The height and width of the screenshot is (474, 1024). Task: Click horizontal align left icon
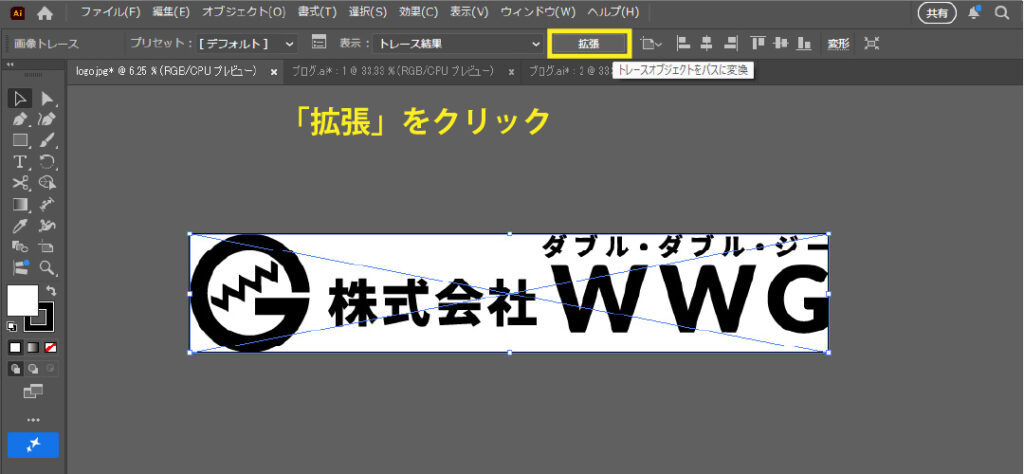pyautogui.click(x=684, y=44)
